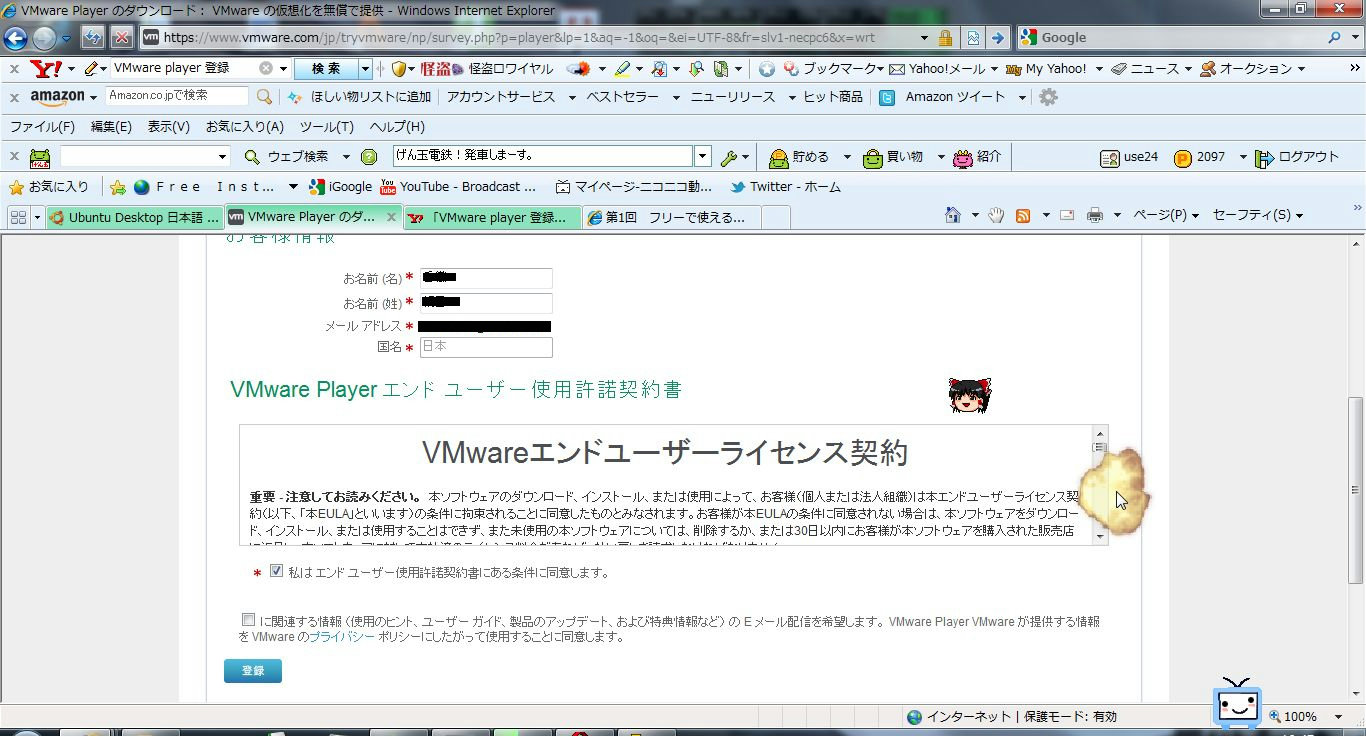Click the Amazon toolbar logo
The height and width of the screenshot is (736, 1366).
(57, 97)
